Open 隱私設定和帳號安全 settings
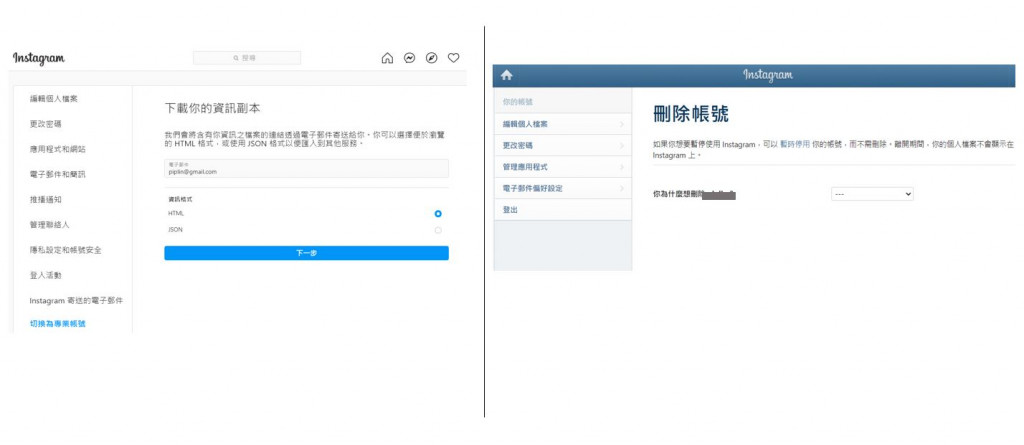The height and width of the screenshot is (445, 1024). coord(65,250)
